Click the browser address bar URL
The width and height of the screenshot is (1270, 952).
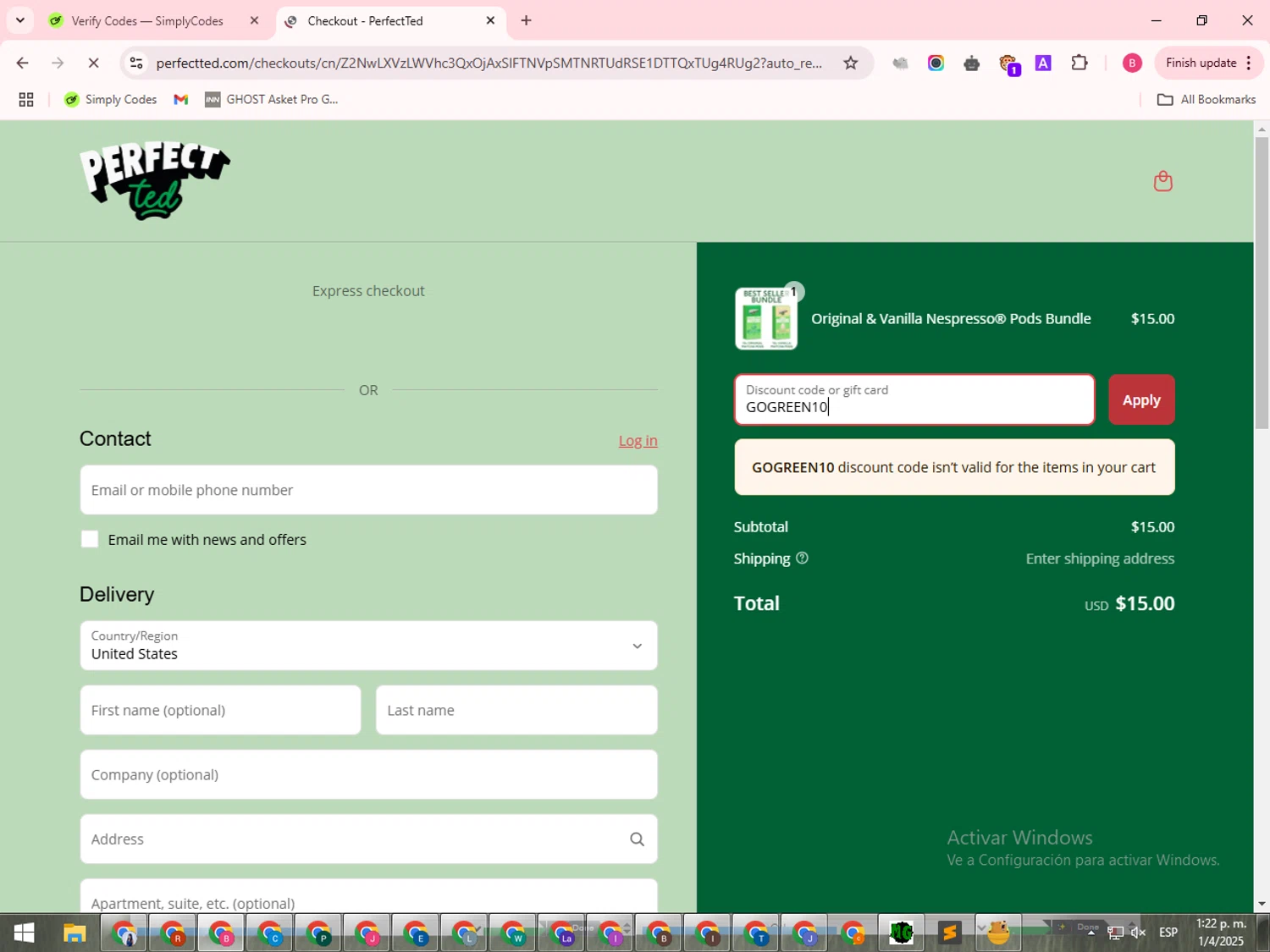489,63
